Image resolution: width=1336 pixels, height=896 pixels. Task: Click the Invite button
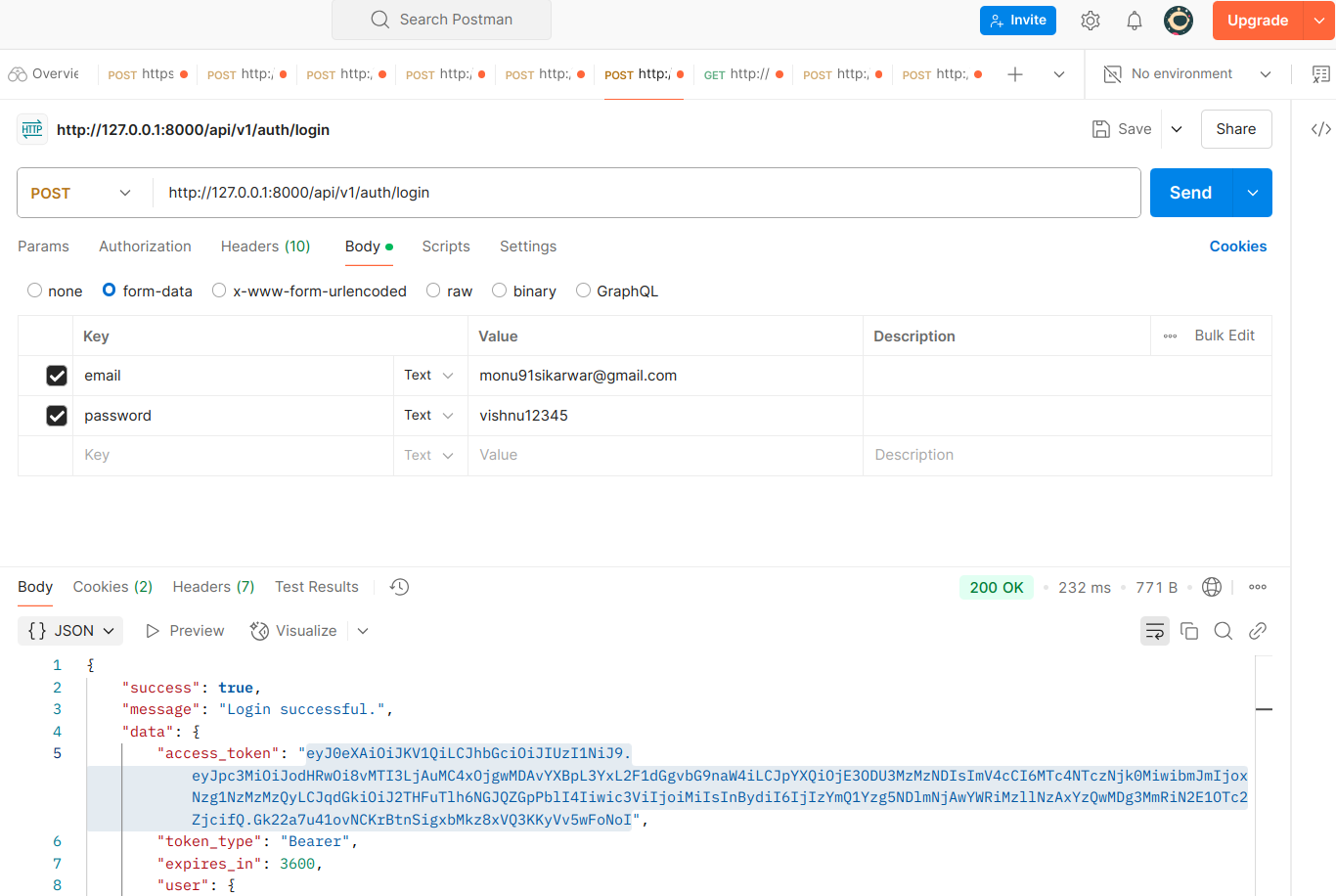click(1018, 21)
